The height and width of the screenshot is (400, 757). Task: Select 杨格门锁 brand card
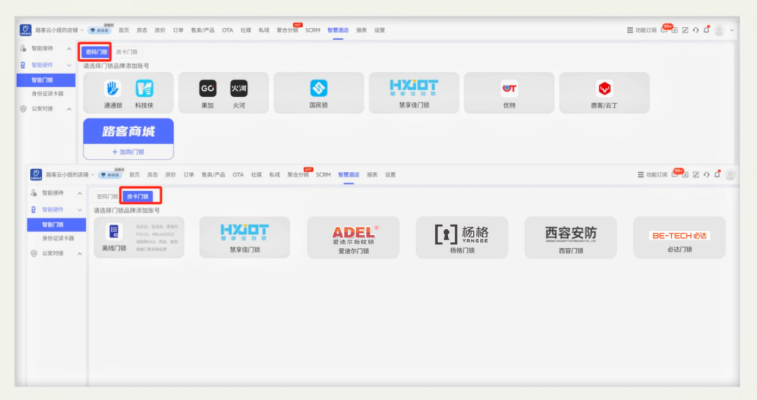click(x=462, y=237)
